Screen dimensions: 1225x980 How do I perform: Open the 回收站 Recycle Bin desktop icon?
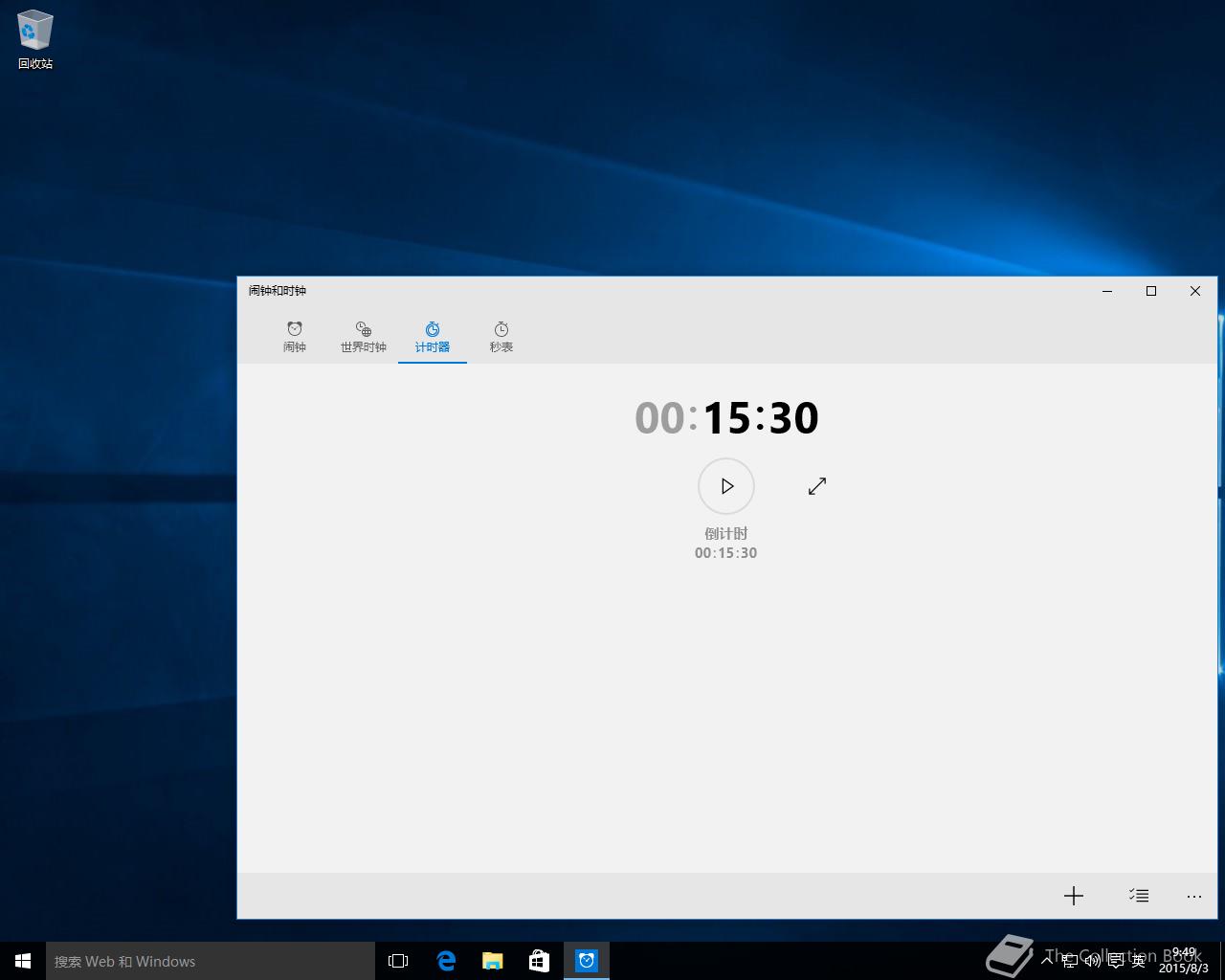point(35,40)
